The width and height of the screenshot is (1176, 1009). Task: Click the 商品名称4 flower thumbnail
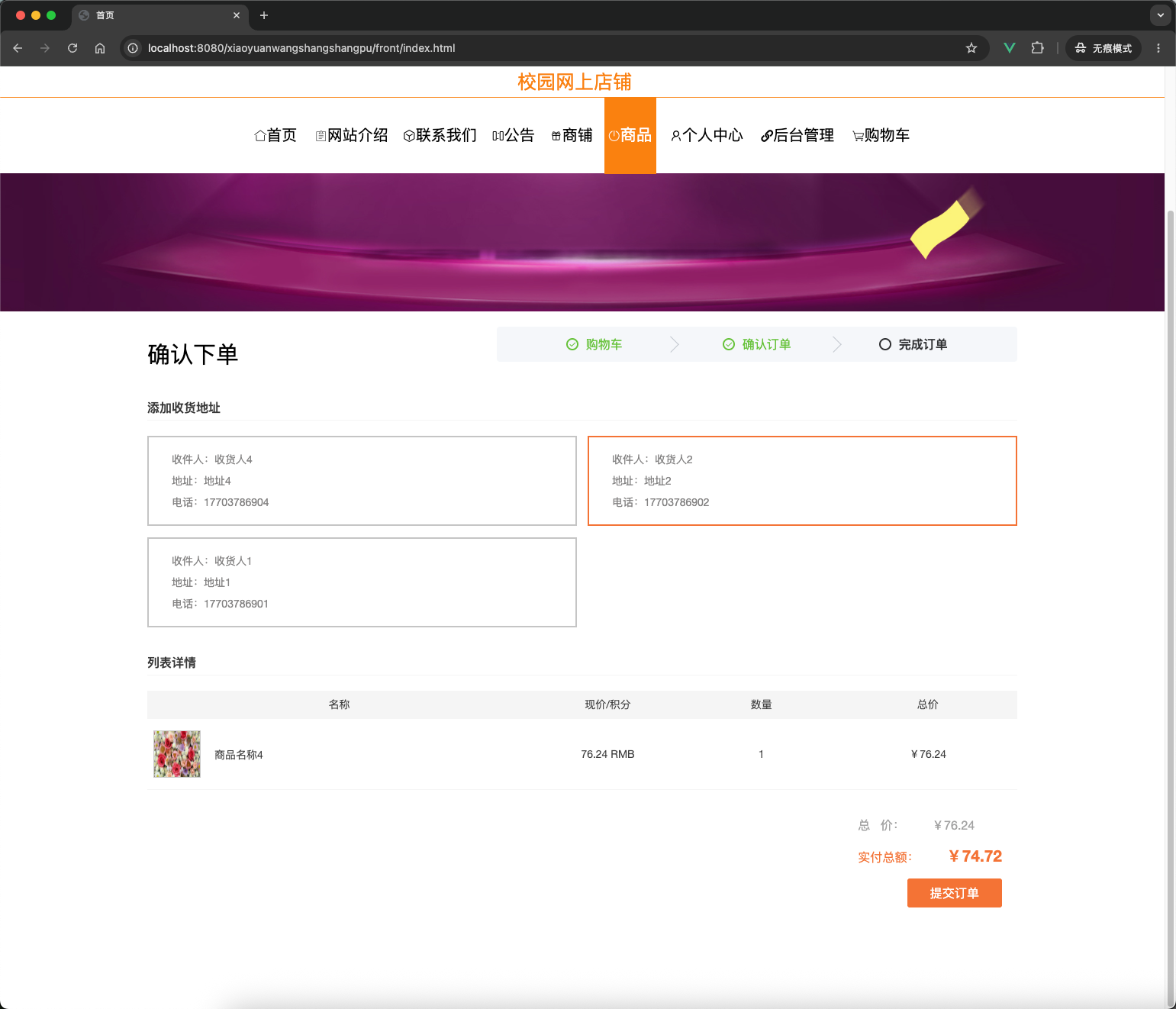[177, 754]
